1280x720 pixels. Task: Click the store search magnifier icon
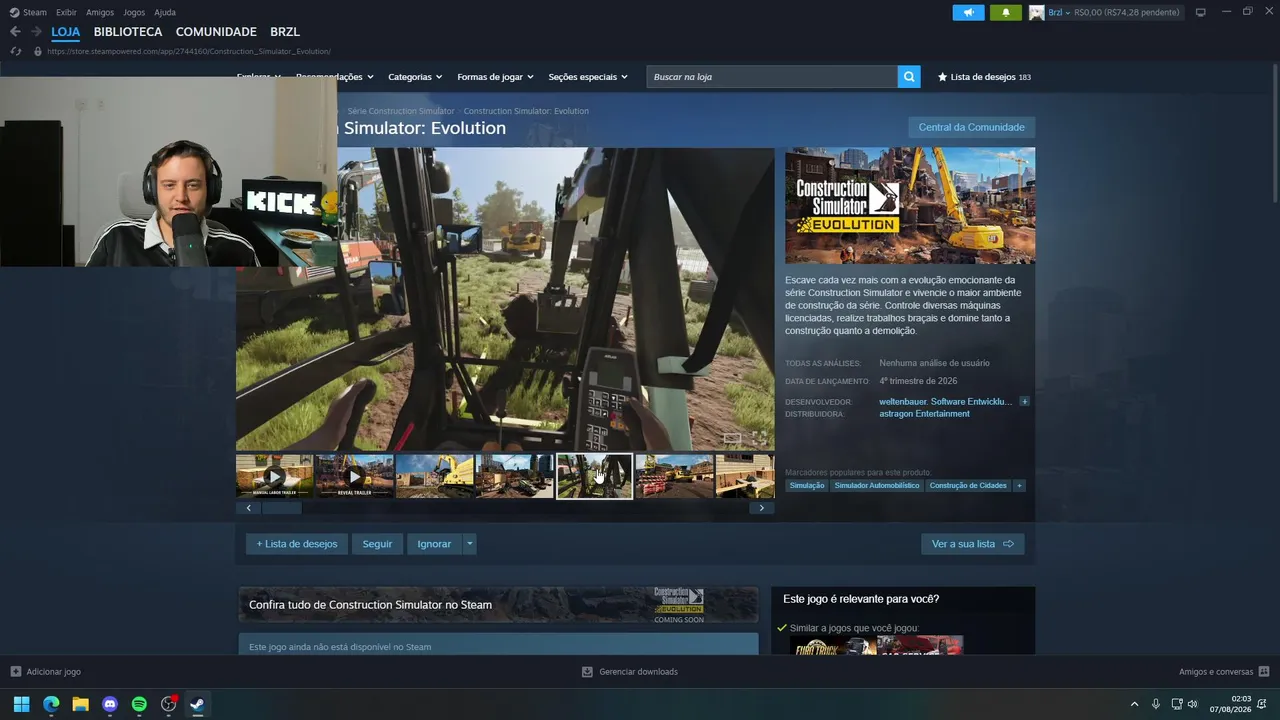pos(909,77)
